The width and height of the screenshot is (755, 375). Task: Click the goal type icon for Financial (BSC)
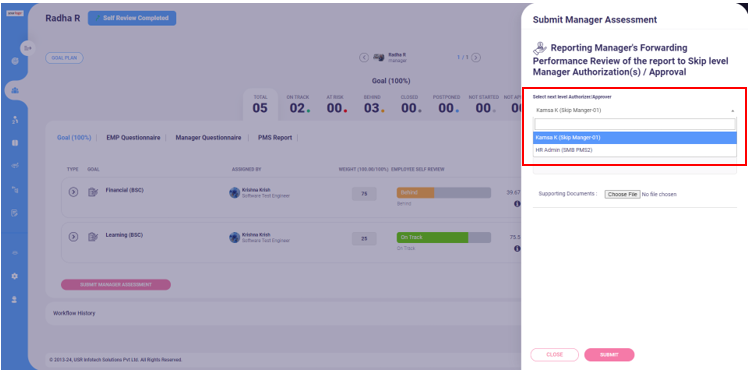tap(93, 192)
